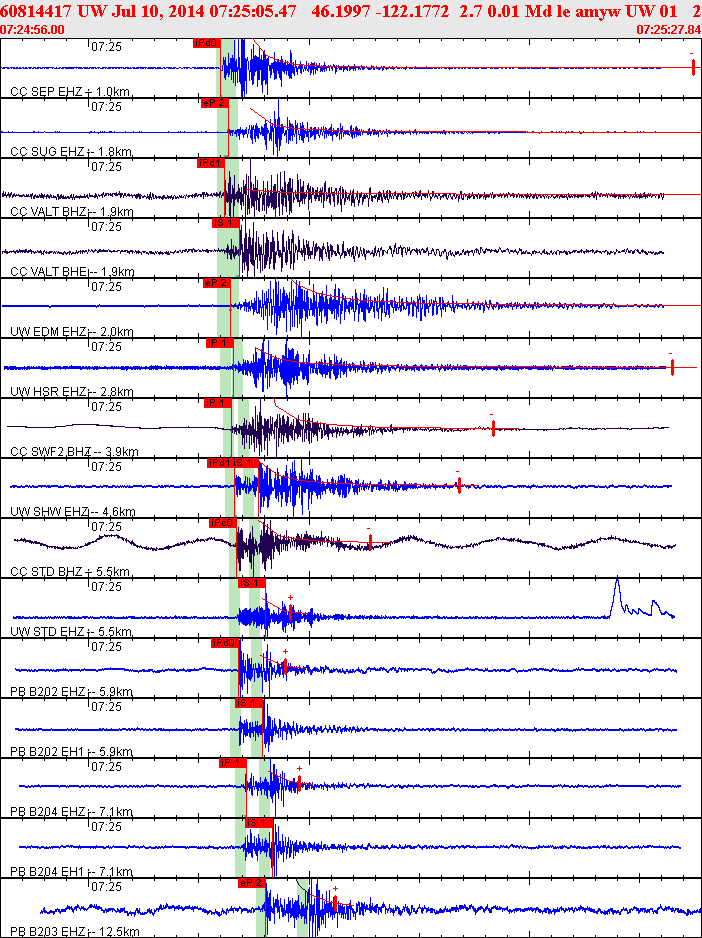Viewport: 702px width, 938px height.
Task: Click the window start time 07:24:56.00
Action: pyautogui.click(x=32, y=30)
